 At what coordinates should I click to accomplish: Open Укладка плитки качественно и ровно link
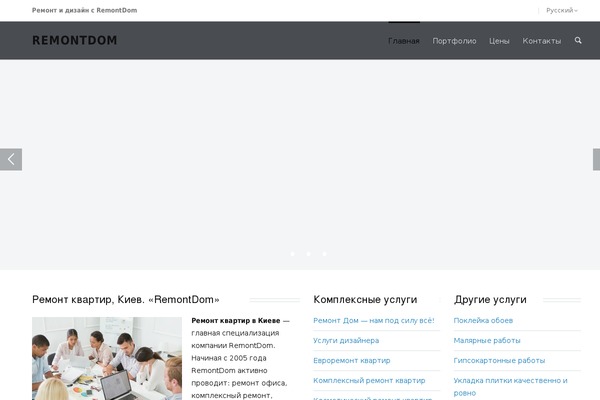tap(510, 387)
